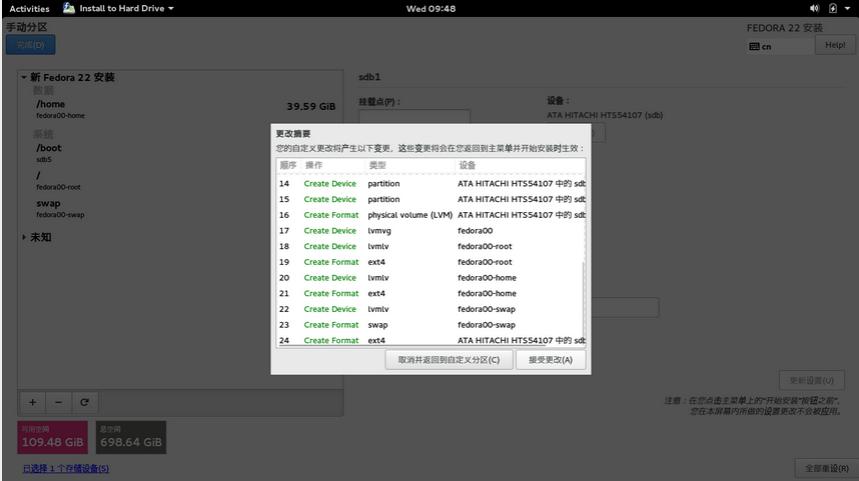This screenshot has height=481, width=859.
Task: Click the 698.64 GiB total space box
Action: [x=131, y=437]
